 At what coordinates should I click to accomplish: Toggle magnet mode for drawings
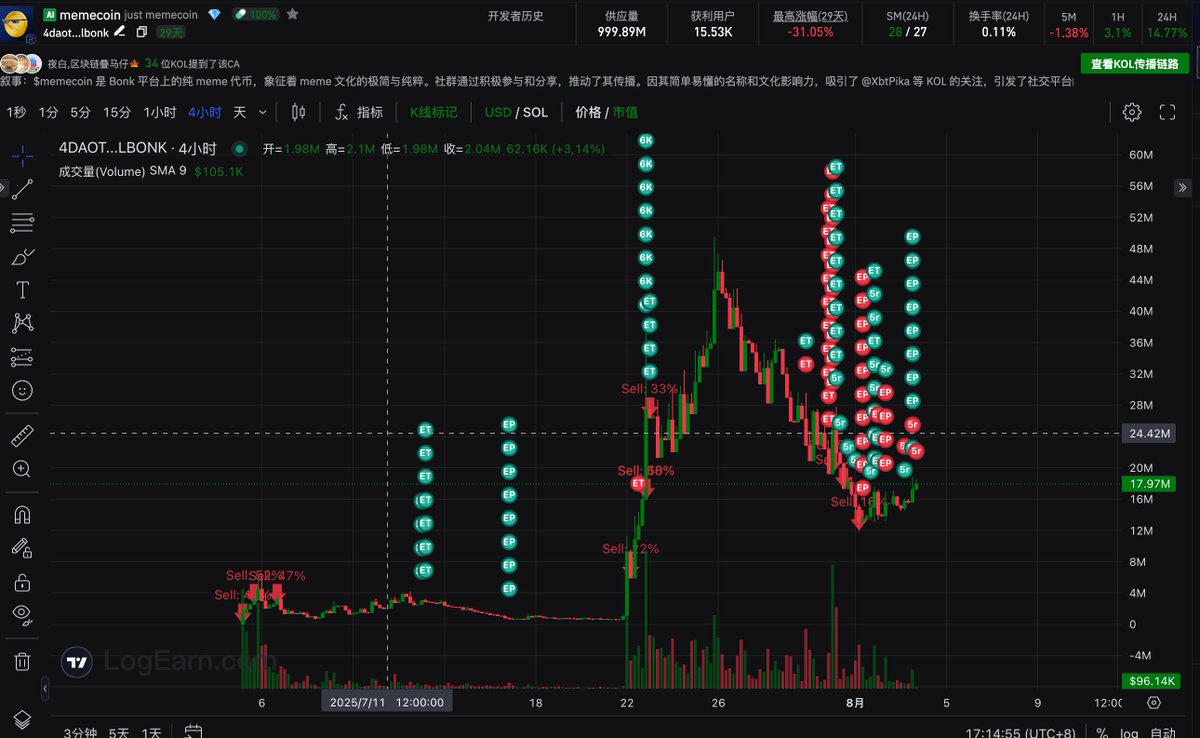(22, 514)
